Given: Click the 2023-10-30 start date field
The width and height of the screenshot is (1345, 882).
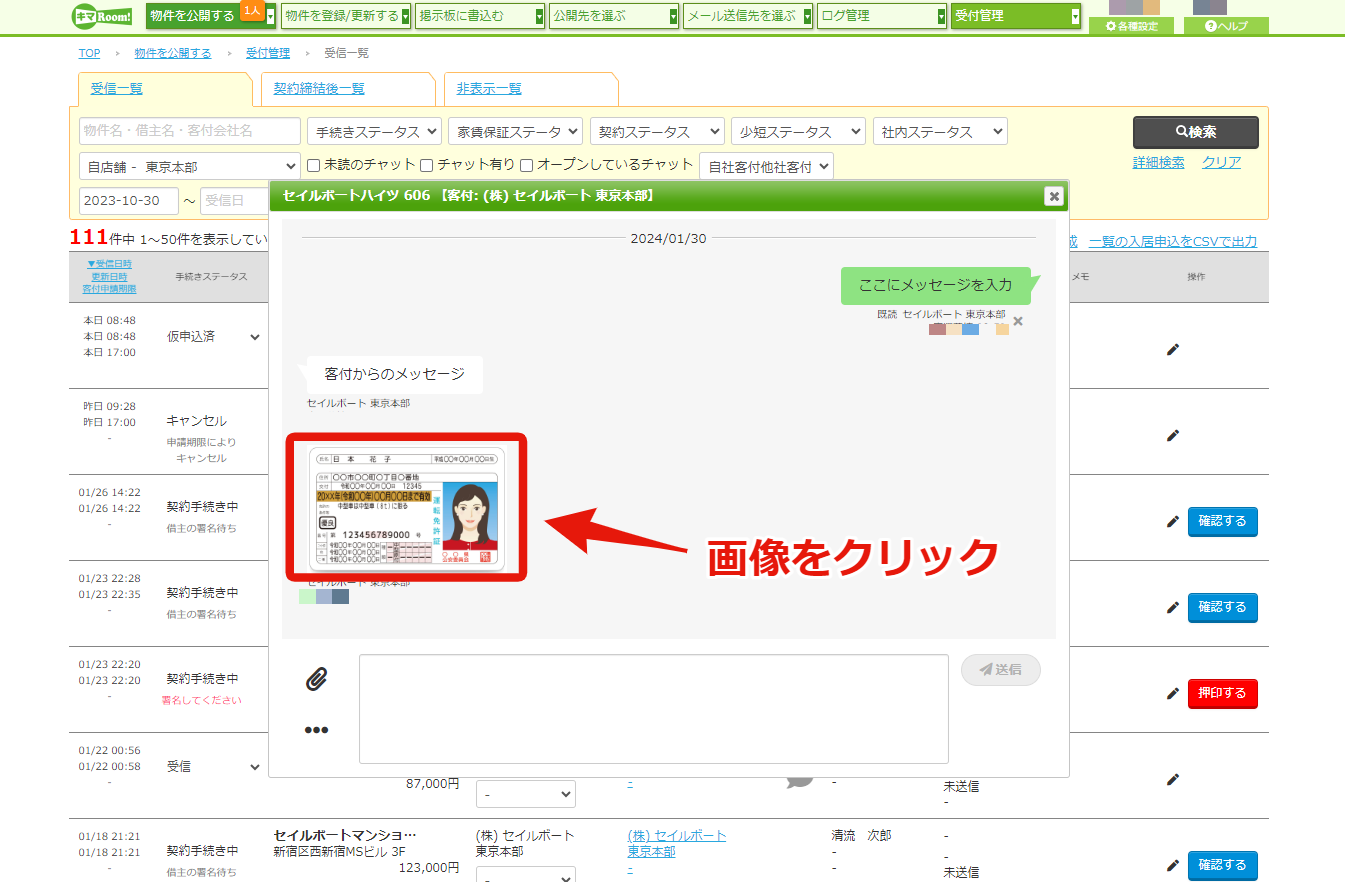Looking at the screenshot, I should click(129, 201).
